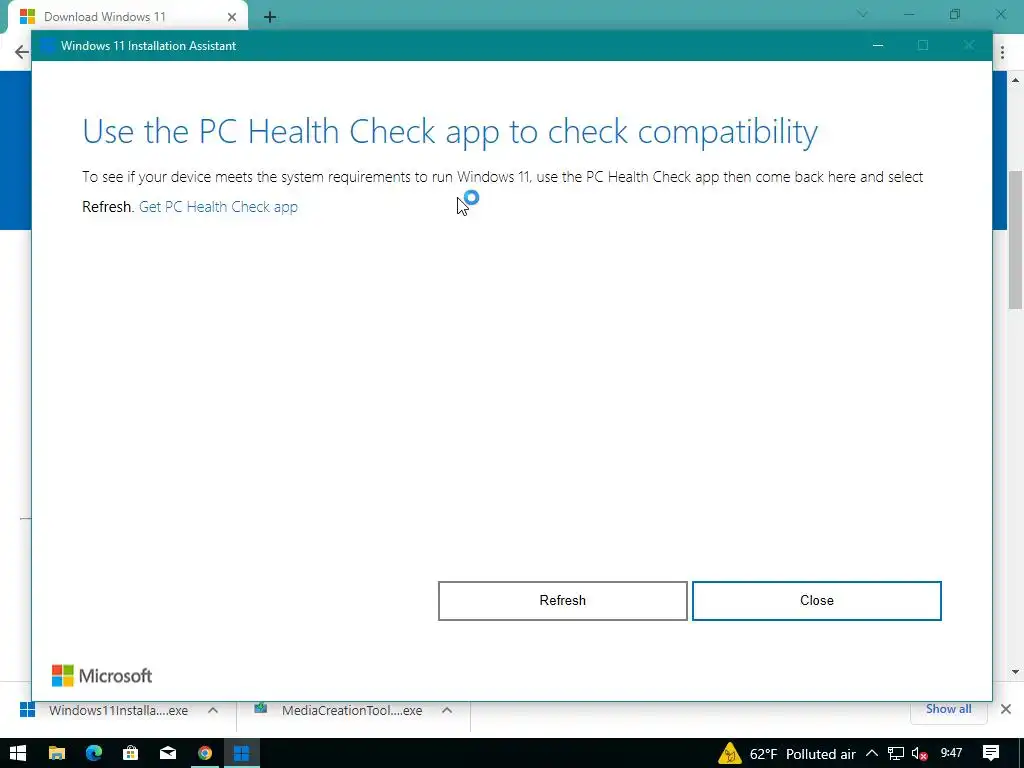This screenshot has width=1024, height=768.
Task: Restore down the Chrome browser window
Action: [x=955, y=14]
